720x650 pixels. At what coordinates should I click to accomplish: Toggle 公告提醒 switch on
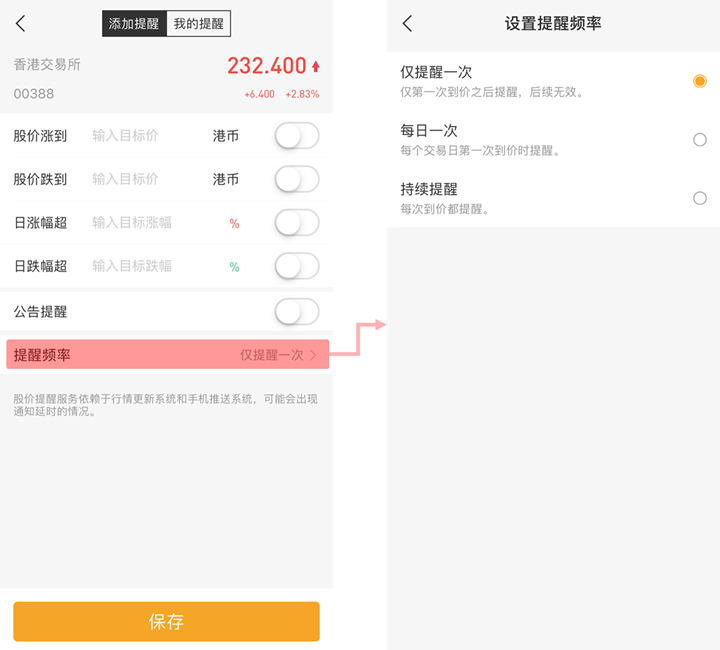[x=297, y=312]
